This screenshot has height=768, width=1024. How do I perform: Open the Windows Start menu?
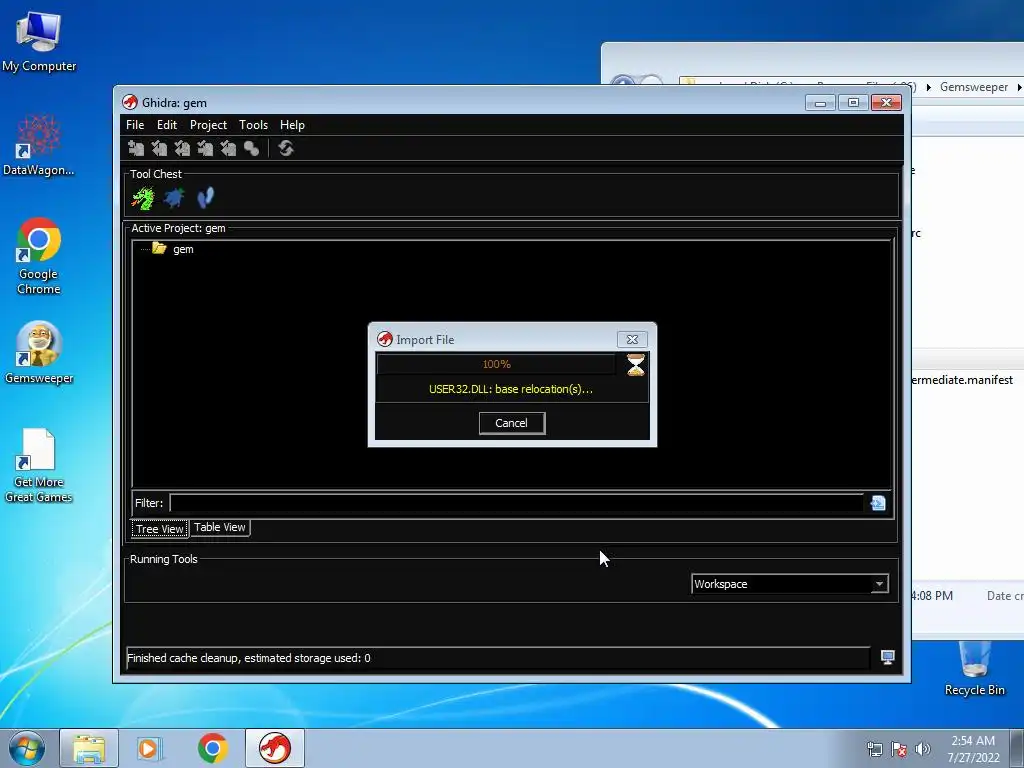(x=26, y=748)
